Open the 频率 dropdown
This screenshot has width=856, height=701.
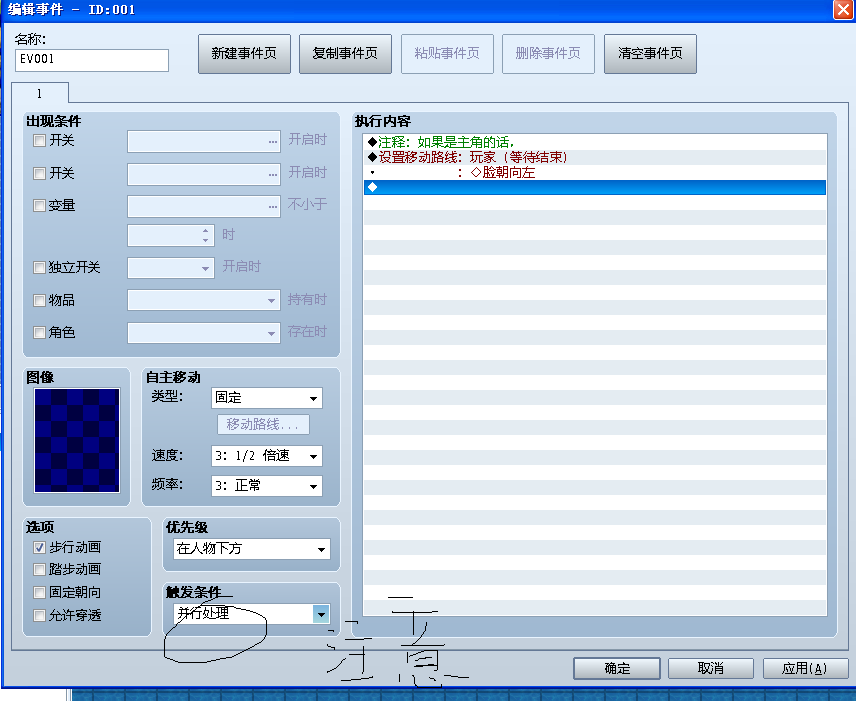[267, 486]
